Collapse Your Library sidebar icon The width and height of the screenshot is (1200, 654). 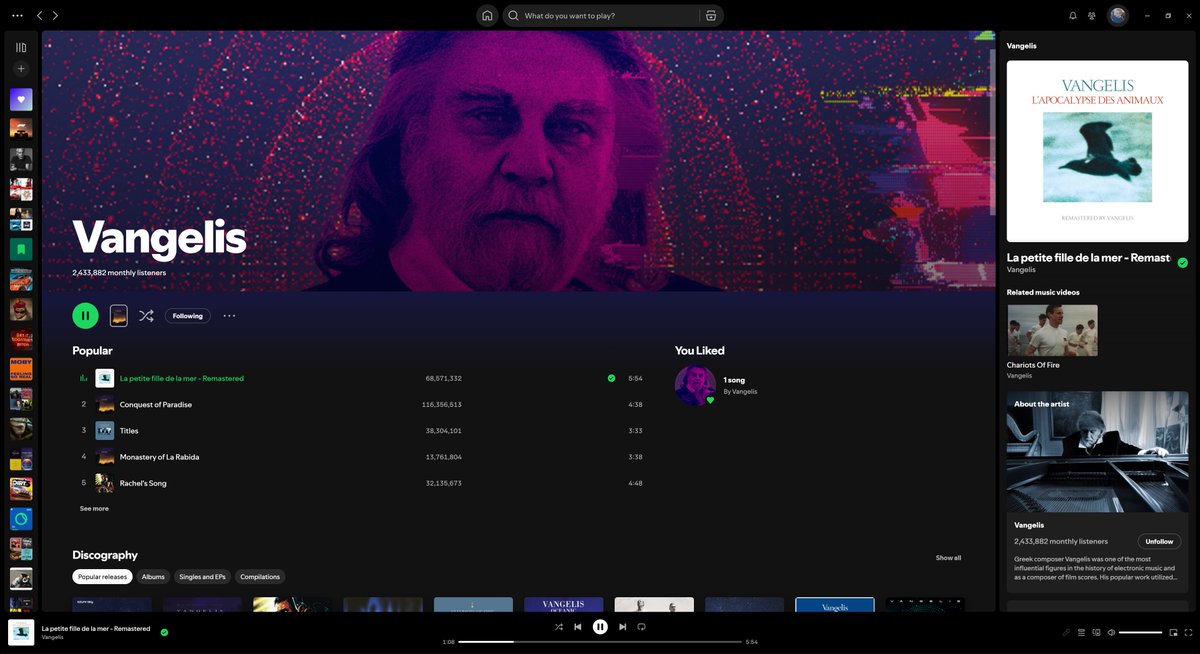click(21, 47)
